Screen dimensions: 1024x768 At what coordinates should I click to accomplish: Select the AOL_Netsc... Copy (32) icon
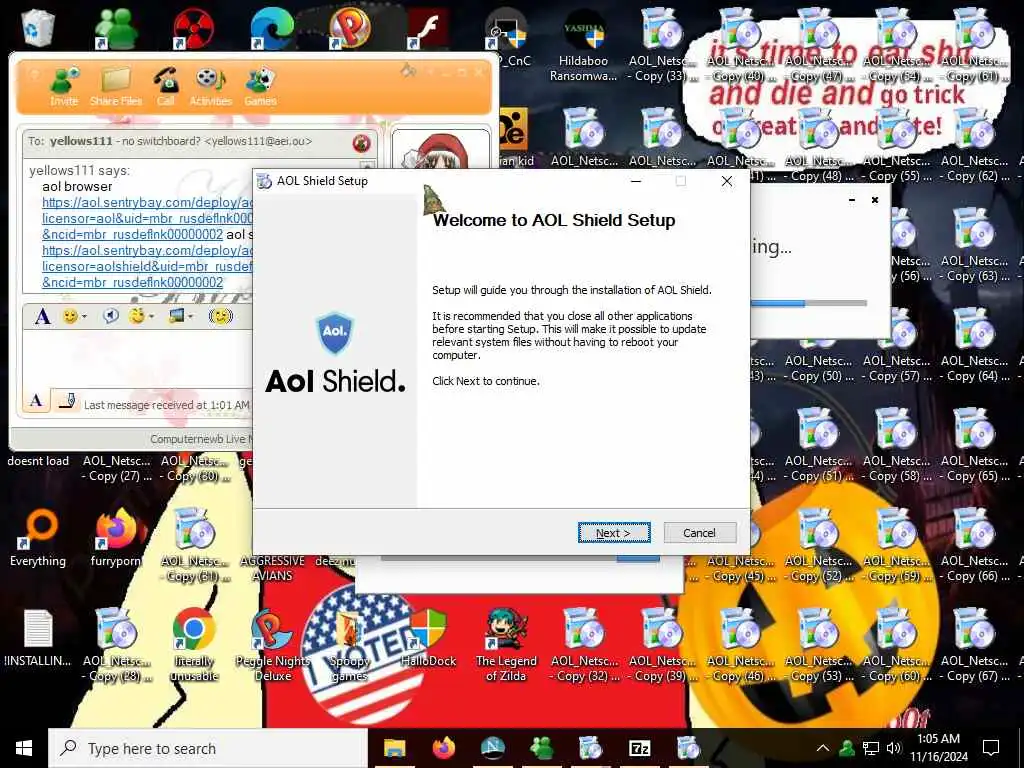pos(584,645)
